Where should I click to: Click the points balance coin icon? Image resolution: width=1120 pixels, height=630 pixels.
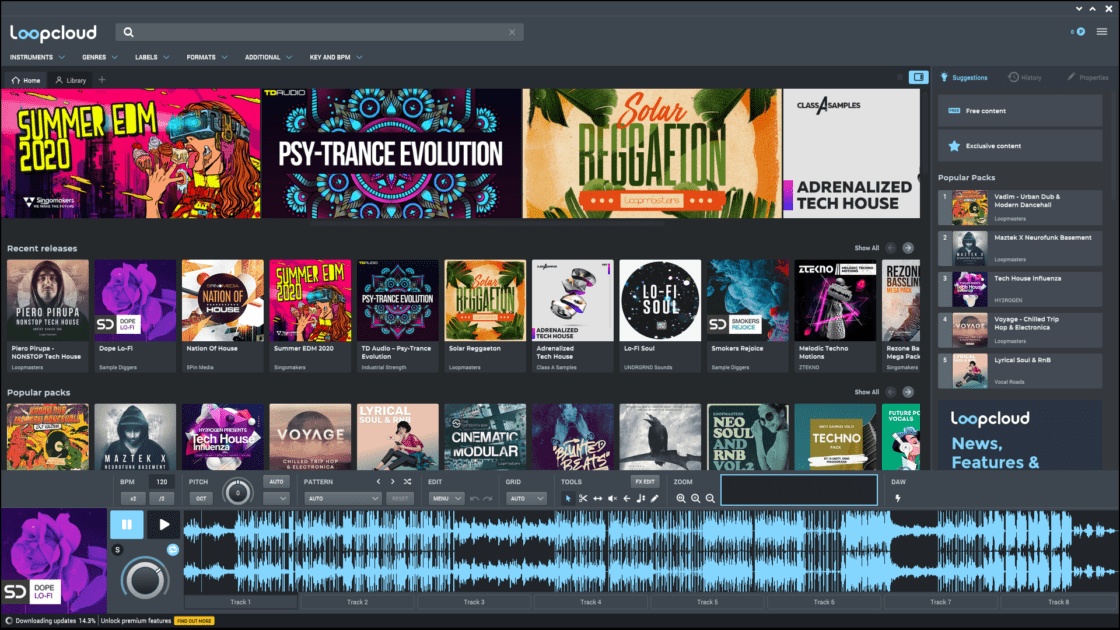1080,31
